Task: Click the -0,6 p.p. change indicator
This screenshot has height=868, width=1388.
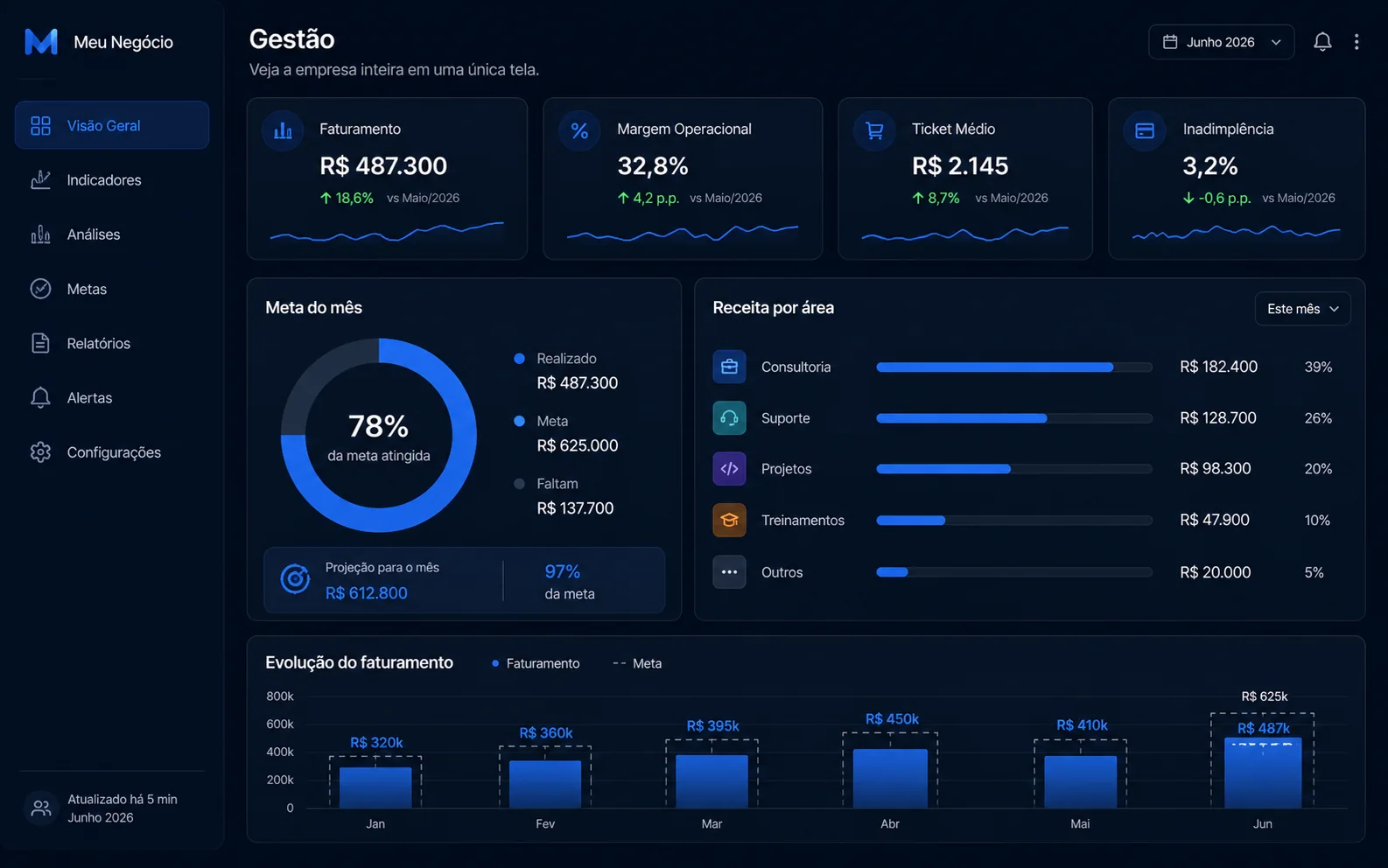Action: (x=1216, y=198)
